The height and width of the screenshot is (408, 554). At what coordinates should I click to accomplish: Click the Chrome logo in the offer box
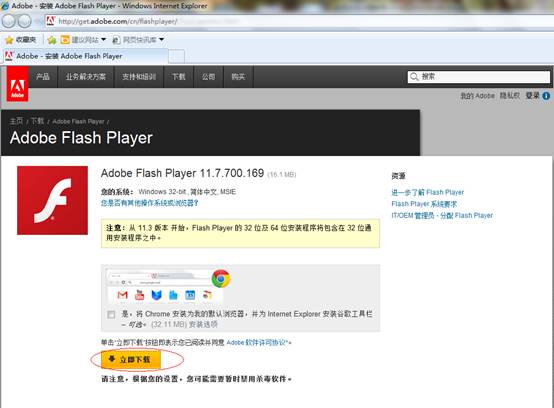(221, 279)
